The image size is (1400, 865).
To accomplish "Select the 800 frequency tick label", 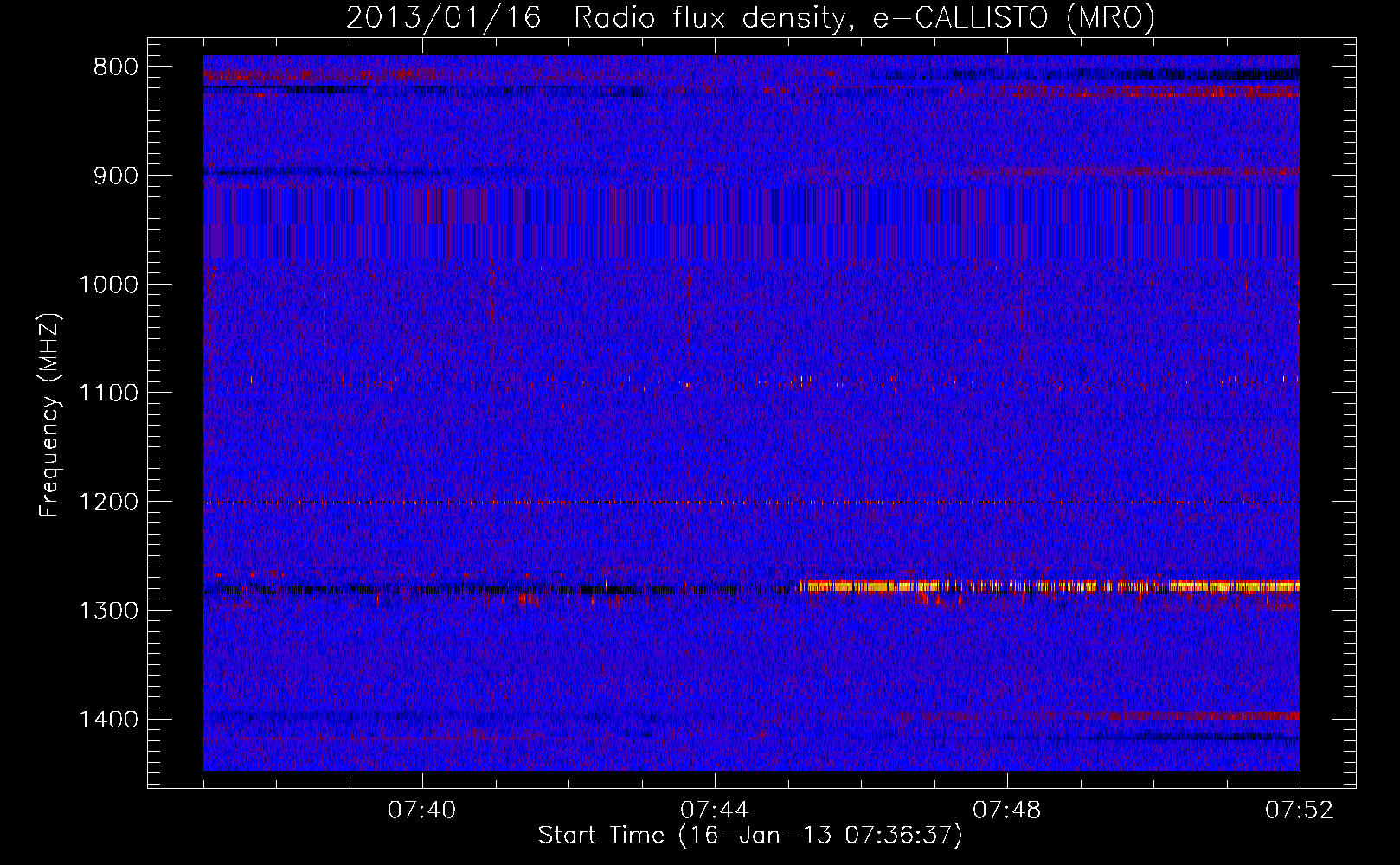I will click(x=116, y=67).
